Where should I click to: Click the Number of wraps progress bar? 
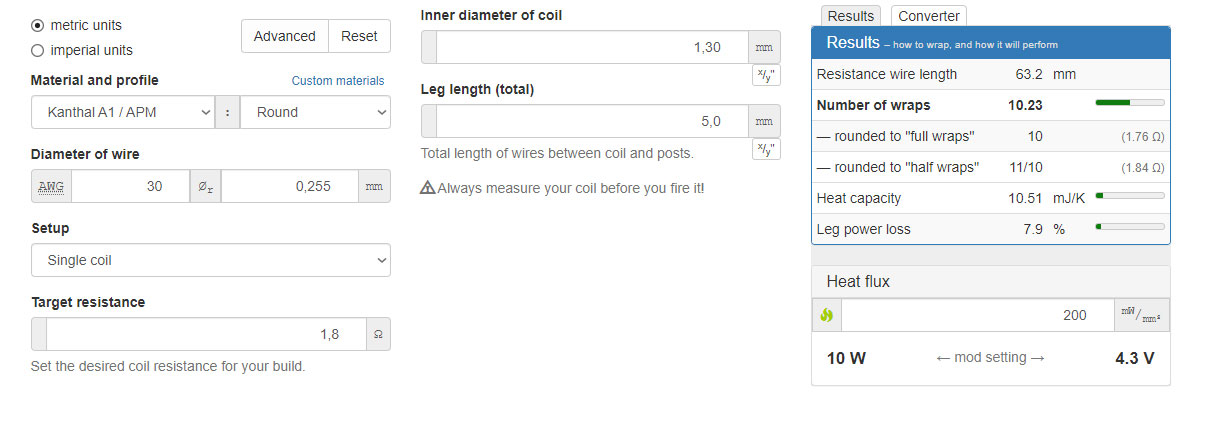tap(1130, 103)
